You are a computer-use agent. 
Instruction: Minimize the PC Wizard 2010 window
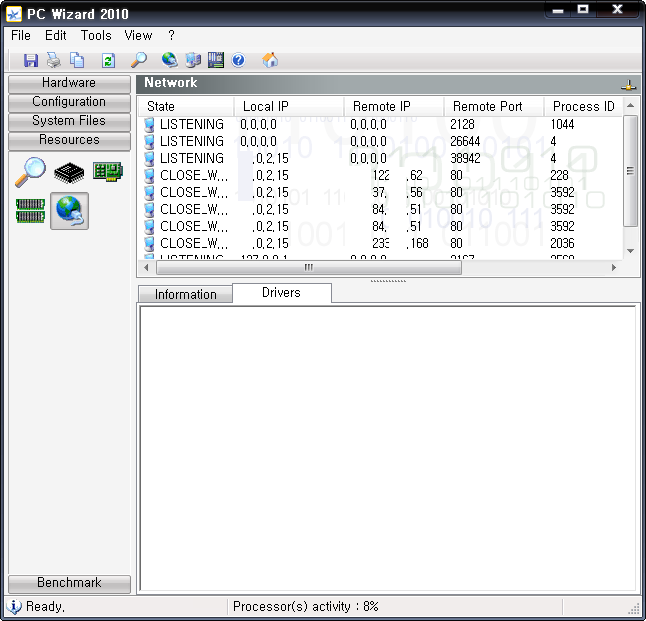coord(557,9)
